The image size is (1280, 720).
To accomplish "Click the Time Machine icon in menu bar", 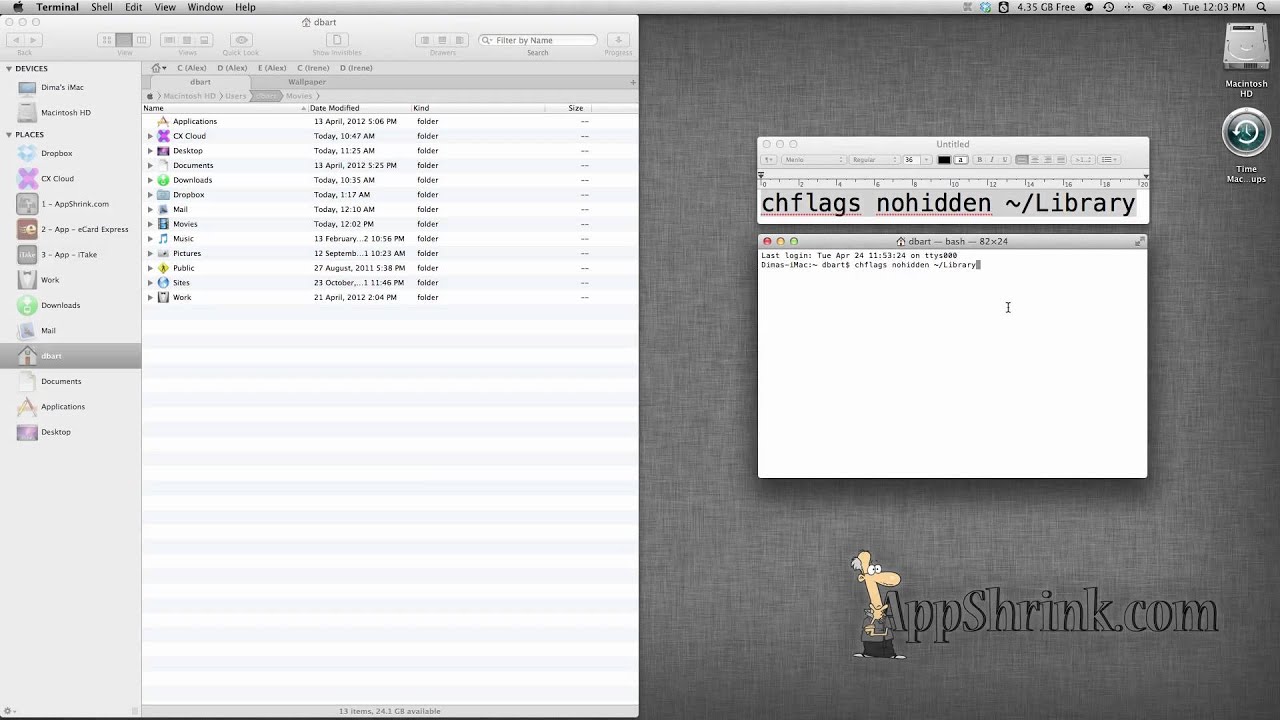I will tap(1108, 7).
